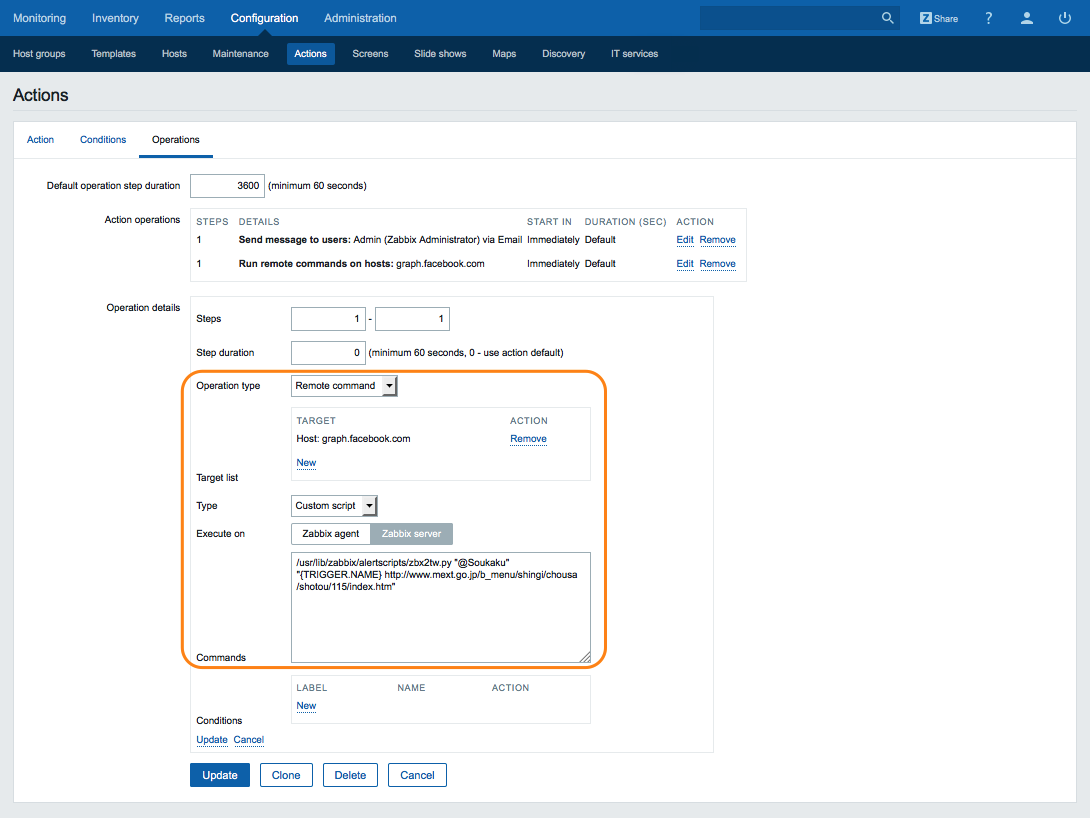Open the Reports menu
Screen dimensions: 1090x818
click(184, 18)
